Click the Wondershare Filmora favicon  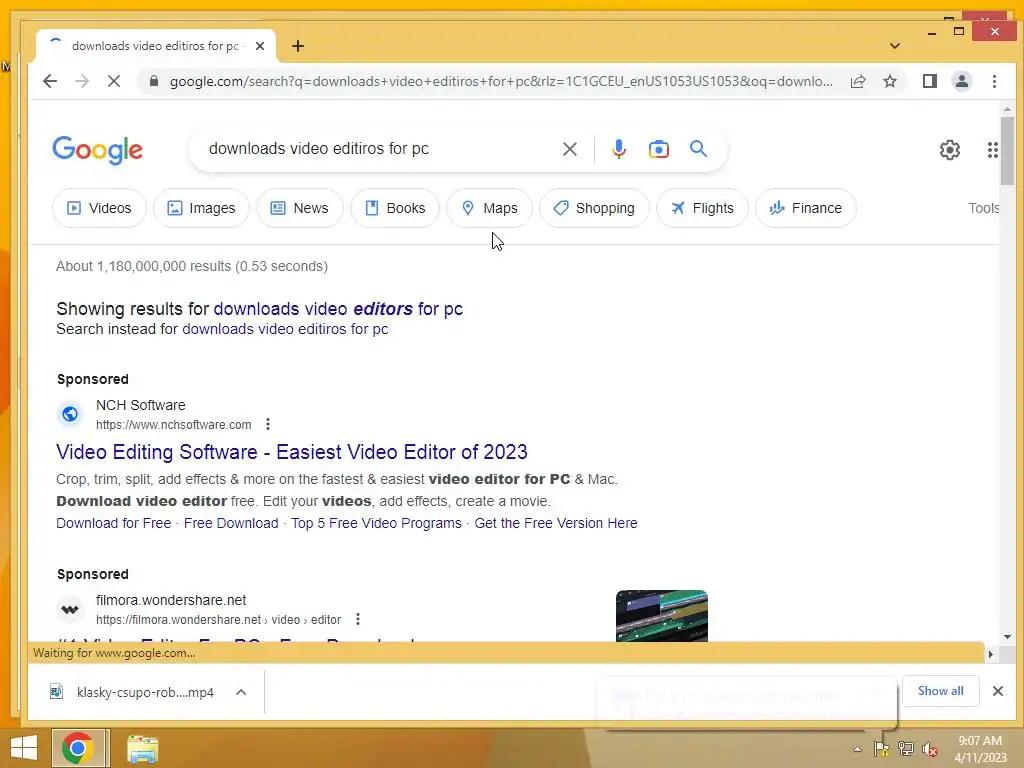coord(70,609)
